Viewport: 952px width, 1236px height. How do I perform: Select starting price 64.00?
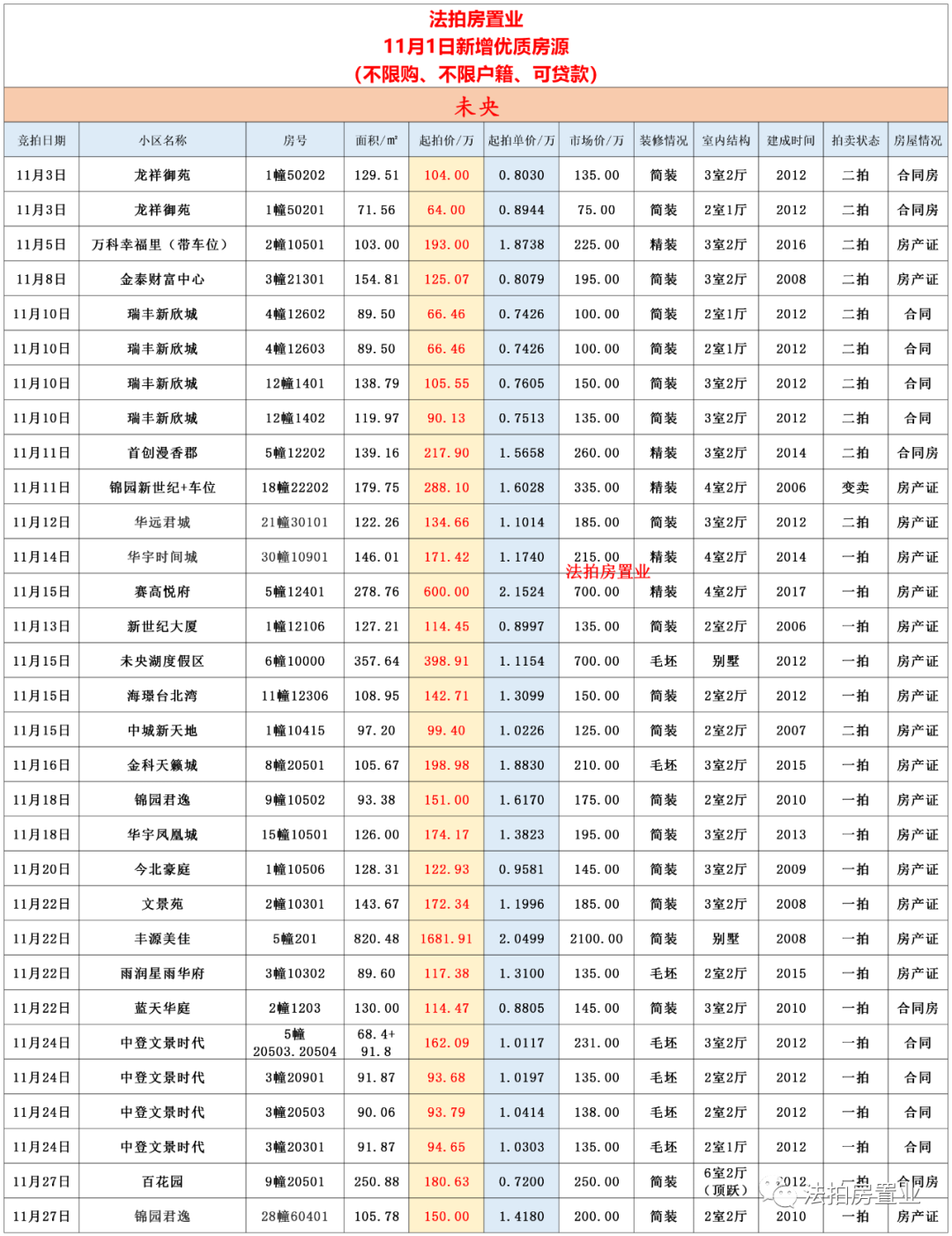pyautogui.click(x=446, y=210)
